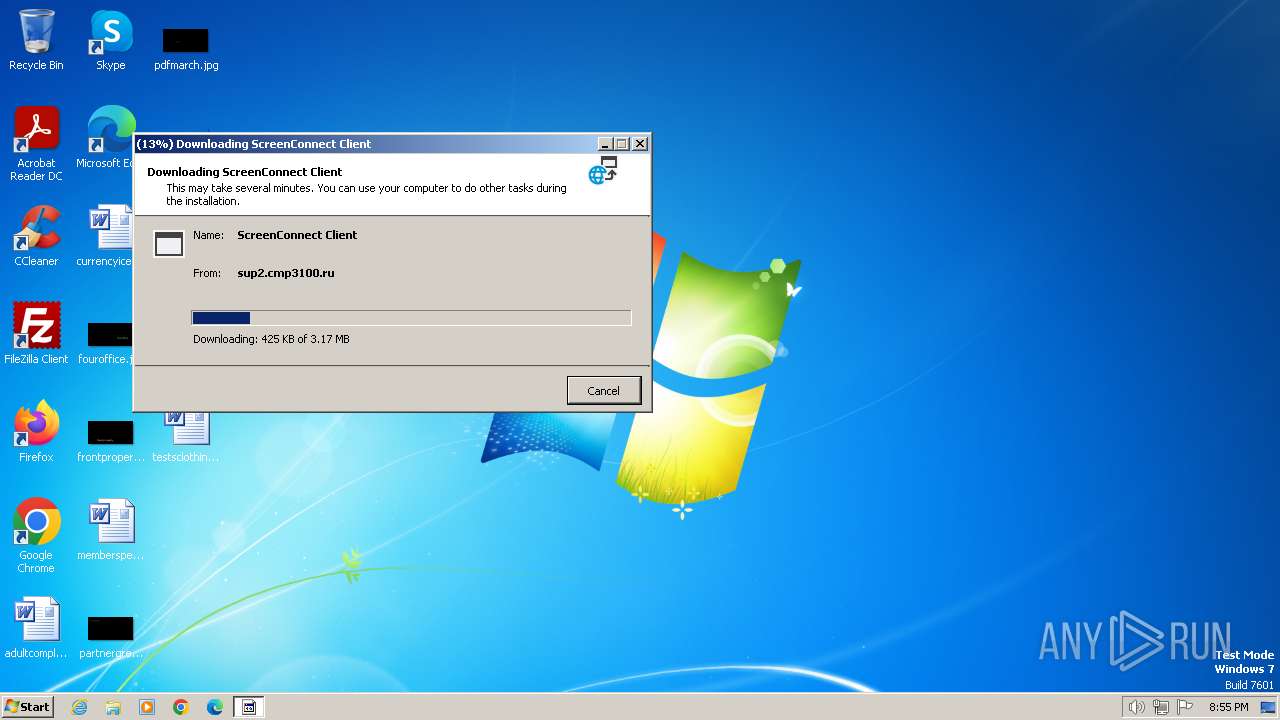1280x720 pixels.
Task: Click the bold Downloading ScreenConnect Client heading
Action: 245,172
